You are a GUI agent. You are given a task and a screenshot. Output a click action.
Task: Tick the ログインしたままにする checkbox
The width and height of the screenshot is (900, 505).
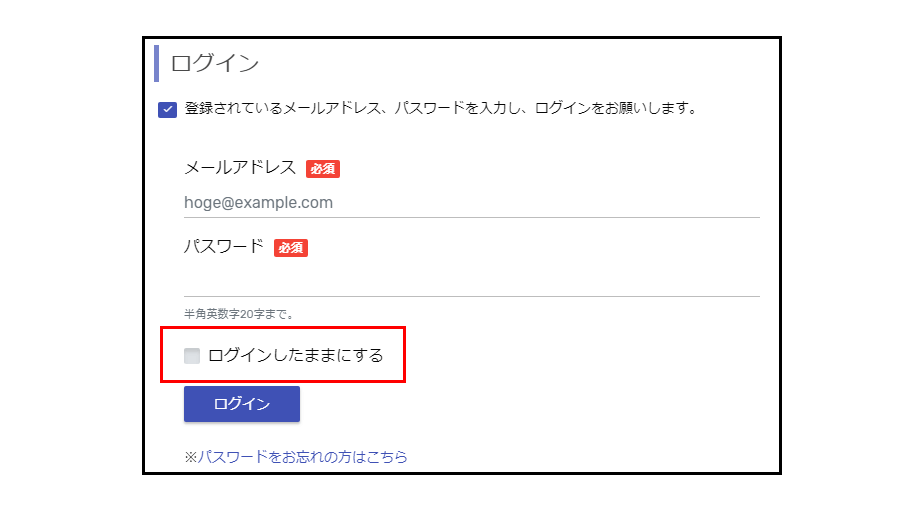click(192, 355)
